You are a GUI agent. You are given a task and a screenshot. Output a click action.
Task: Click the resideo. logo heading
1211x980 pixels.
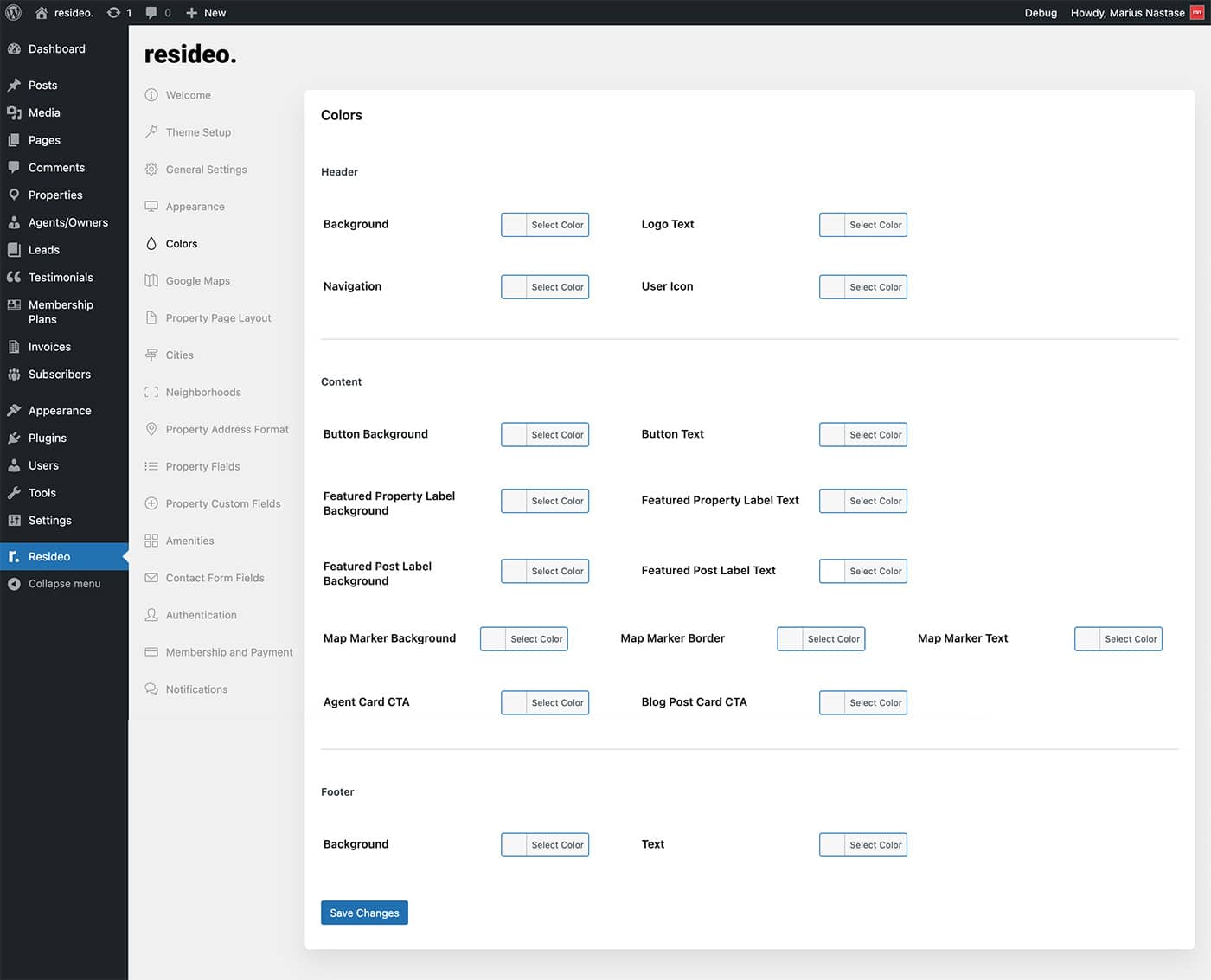190,54
